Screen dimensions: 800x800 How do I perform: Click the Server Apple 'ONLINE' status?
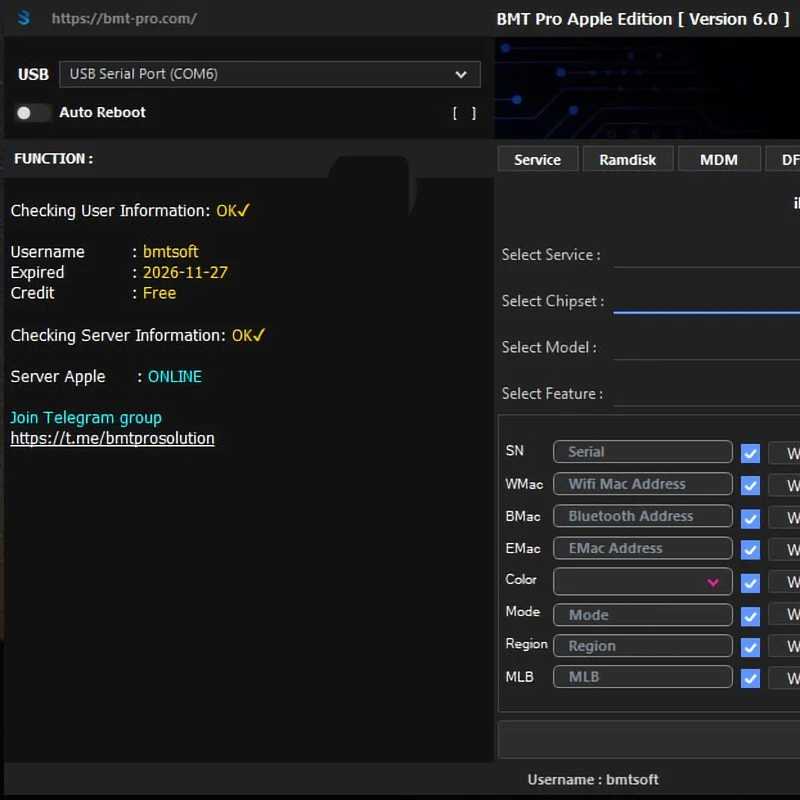click(174, 377)
